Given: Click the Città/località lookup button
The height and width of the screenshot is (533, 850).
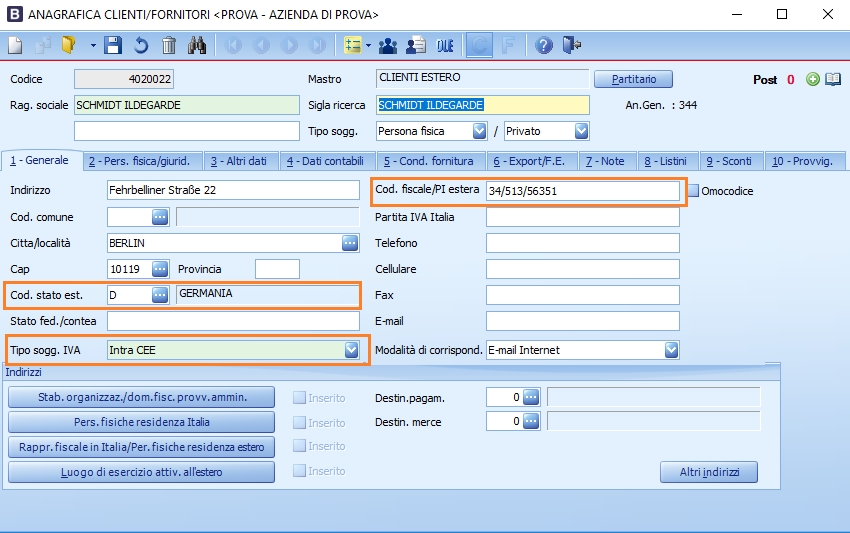Looking at the screenshot, I should [350, 243].
